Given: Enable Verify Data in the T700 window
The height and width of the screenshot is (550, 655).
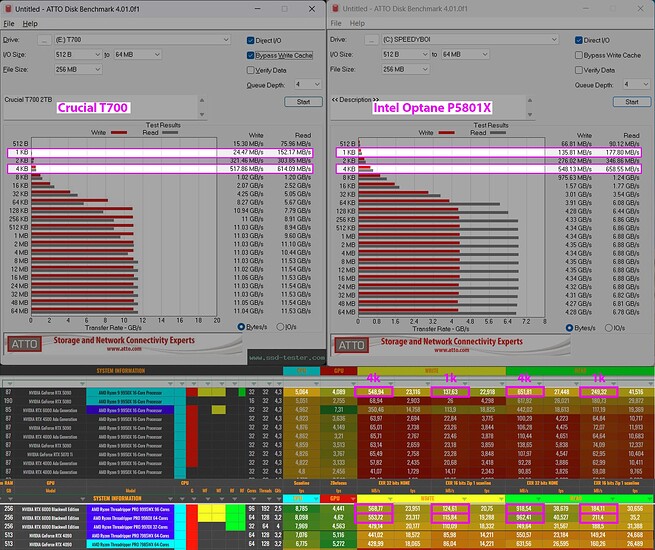Looking at the screenshot, I should pos(251,70).
